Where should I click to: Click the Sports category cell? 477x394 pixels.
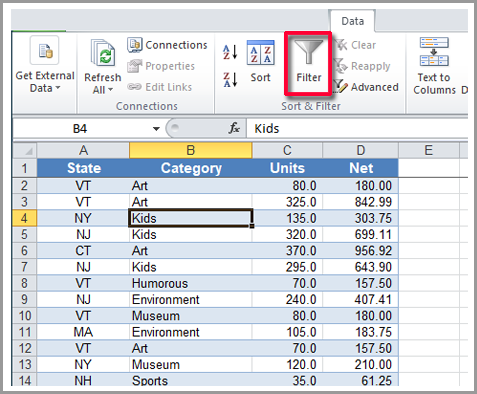pyautogui.click(x=190, y=380)
